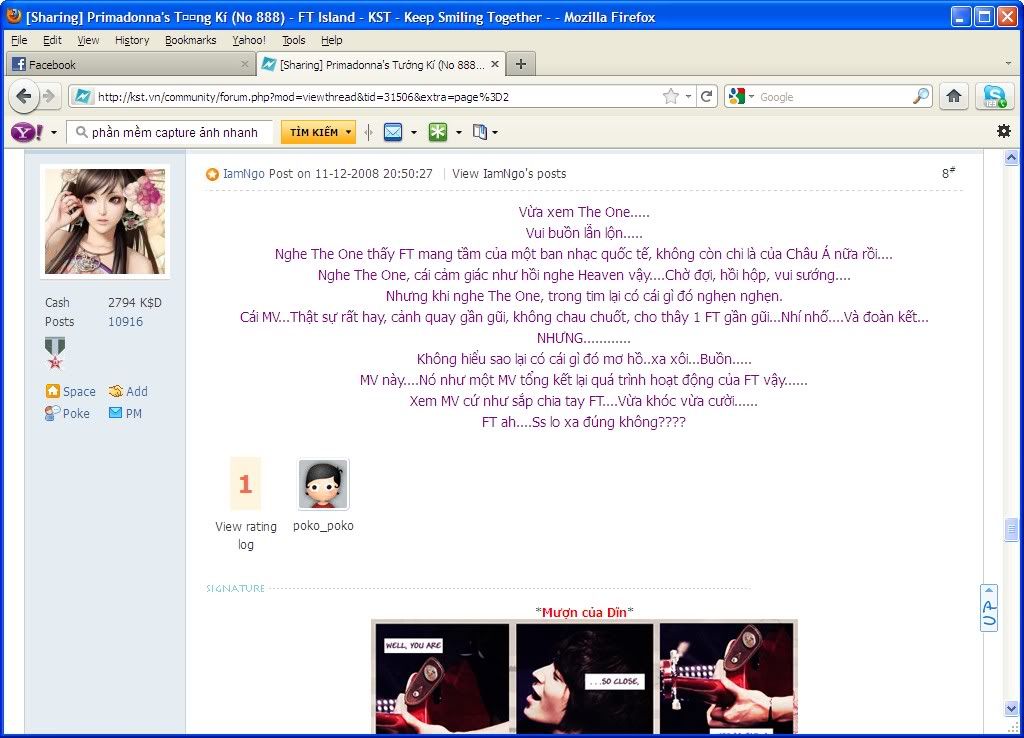
Task: Click poko_poko's avatar thumbnail
Action: click(323, 484)
